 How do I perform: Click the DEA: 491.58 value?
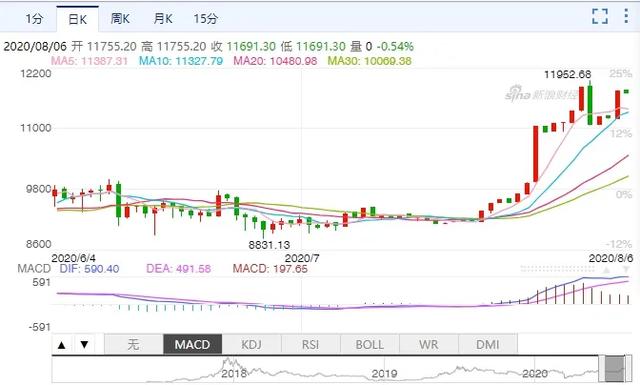(x=179, y=269)
